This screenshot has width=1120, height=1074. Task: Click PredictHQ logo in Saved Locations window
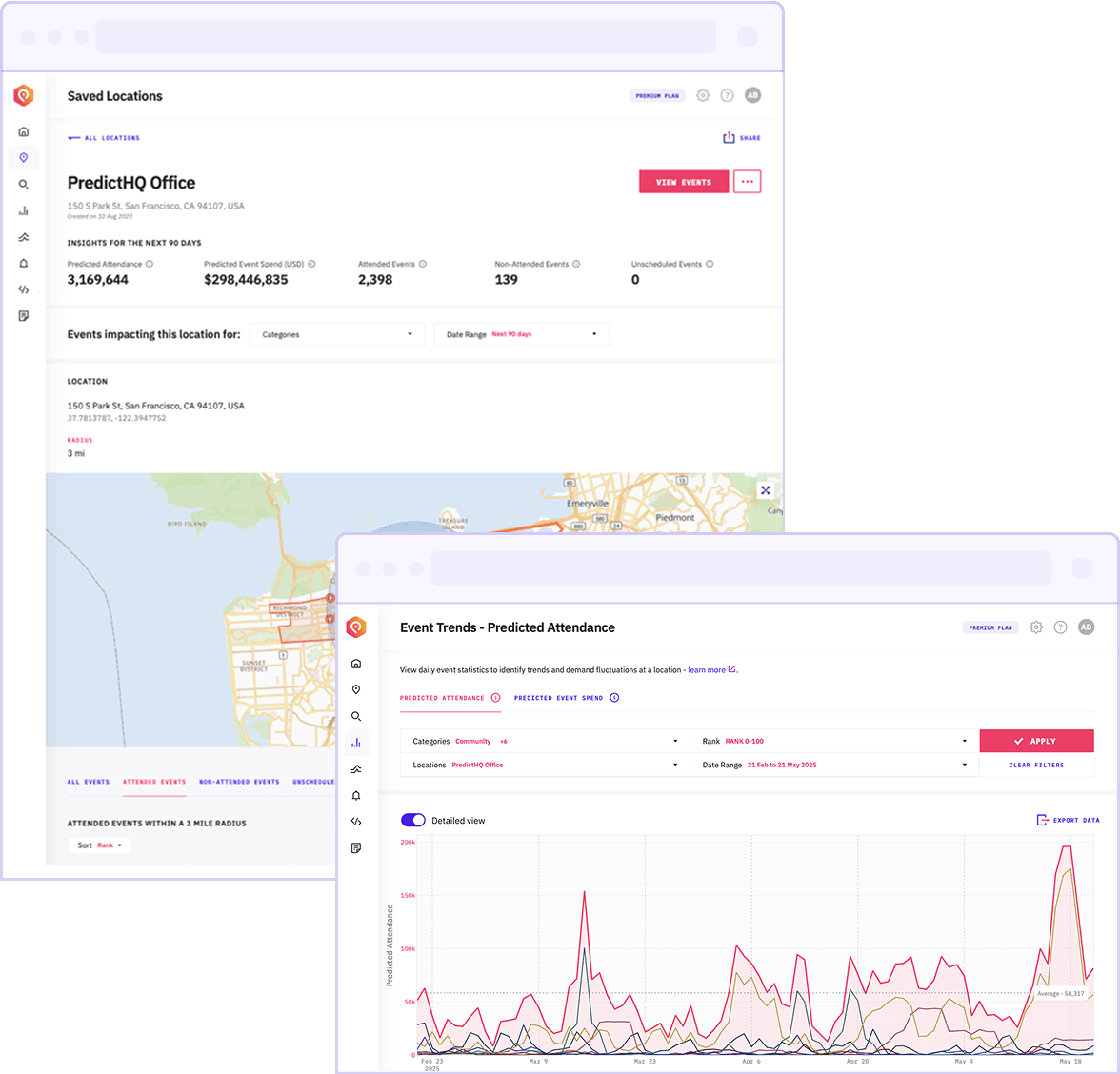pos(24,95)
